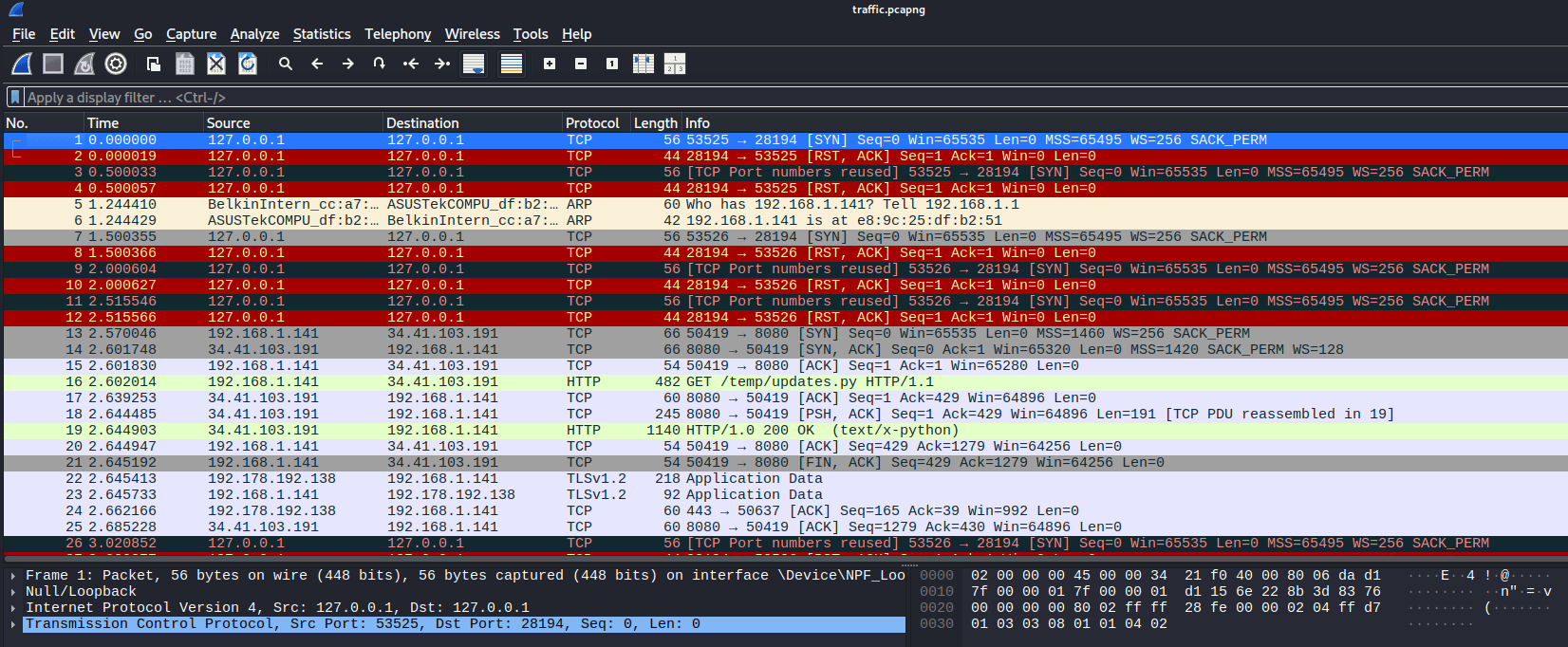This screenshot has height=647, width=1568.
Task: Expand Transmission Control Protocol node
Action: [13, 624]
